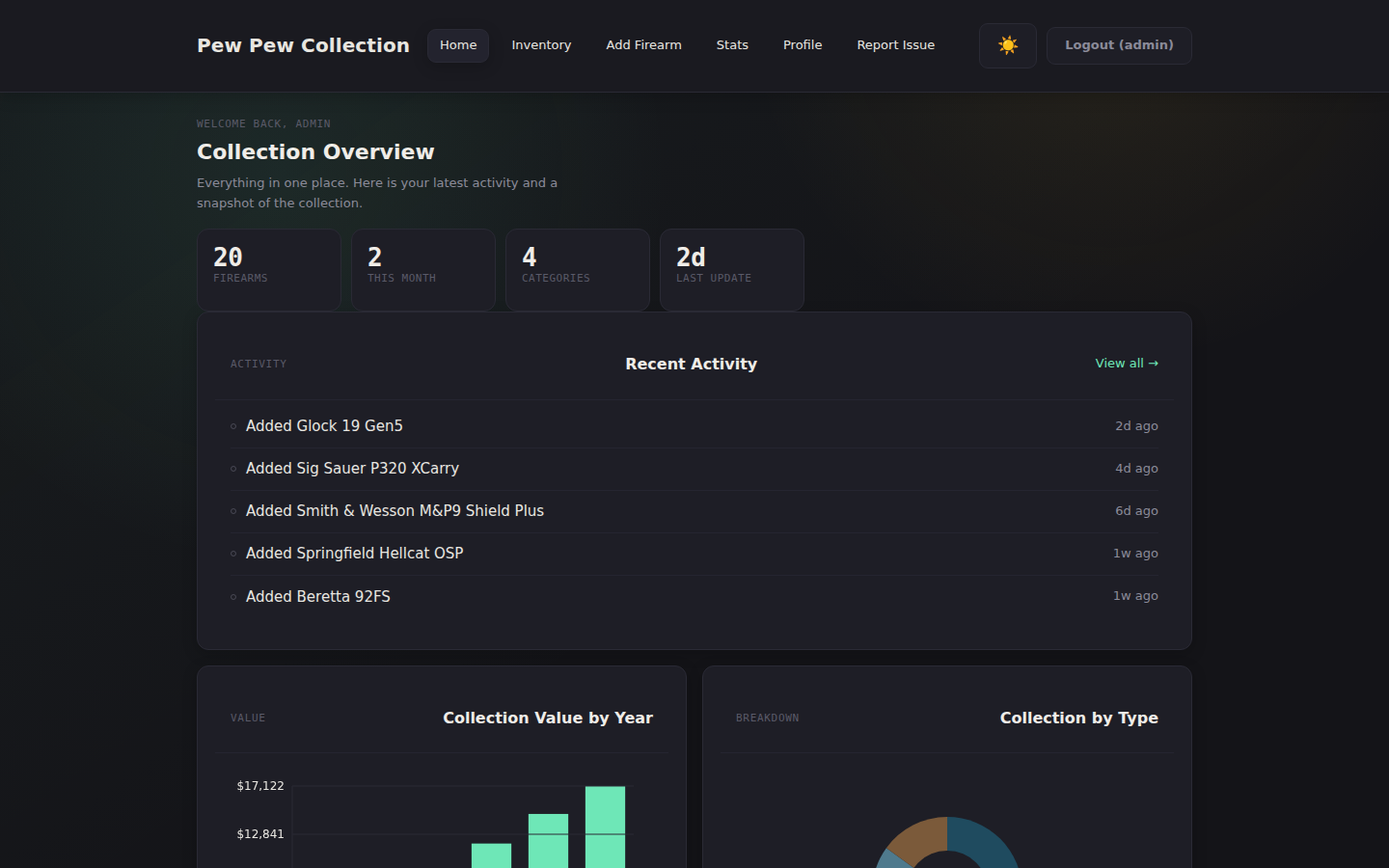
Task: Click the 2d ago timestamp
Action: click(1136, 426)
